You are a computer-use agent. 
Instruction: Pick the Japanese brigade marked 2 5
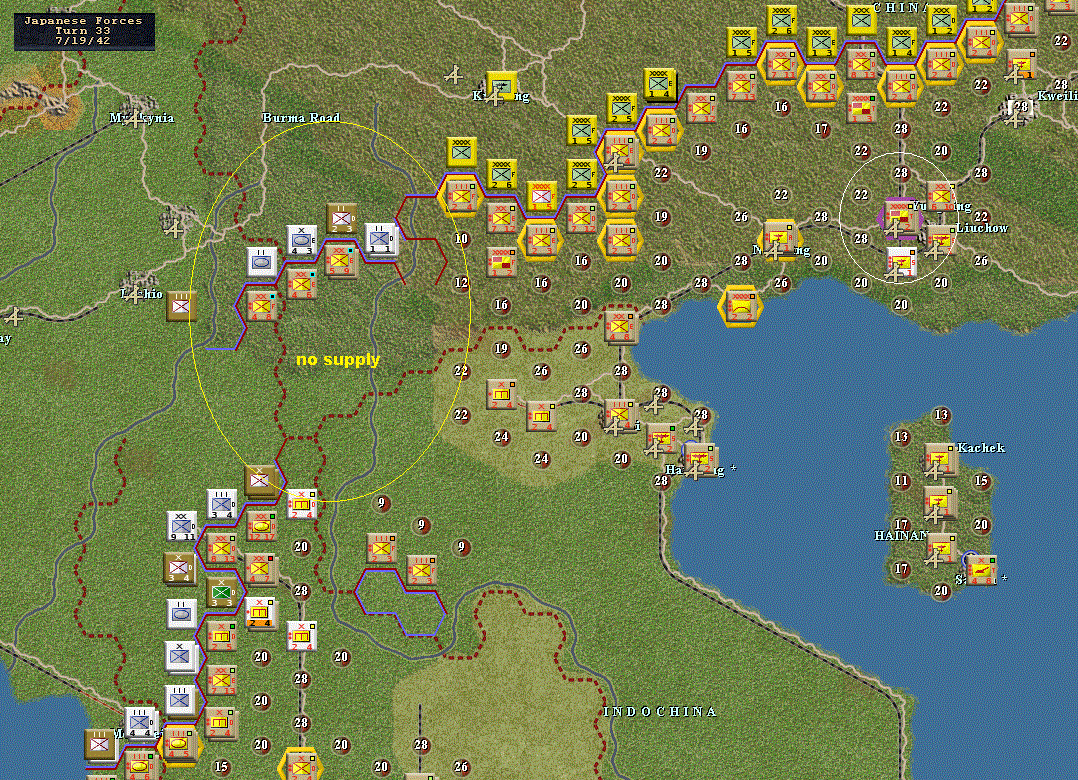coord(221,636)
